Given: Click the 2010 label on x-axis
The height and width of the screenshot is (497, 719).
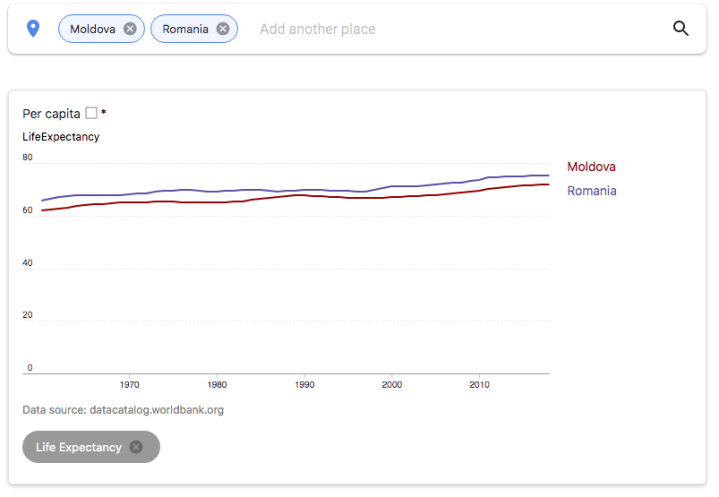Looking at the screenshot, I should click(x=480, y=384).
